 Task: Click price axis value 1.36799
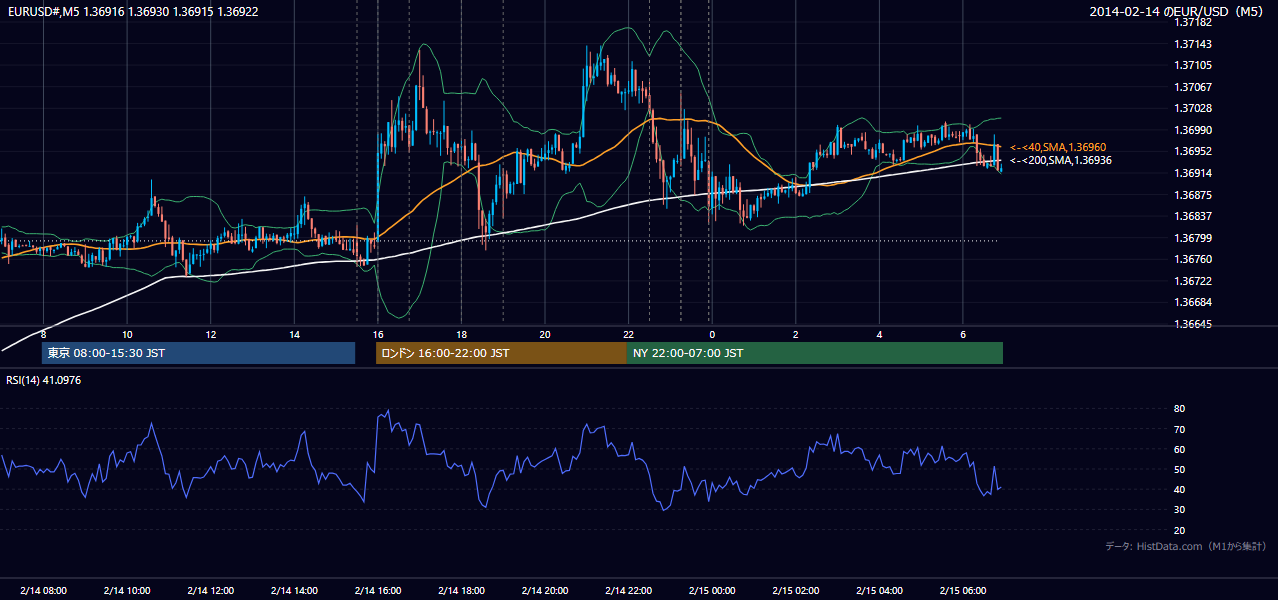[x=1193, y=238]
